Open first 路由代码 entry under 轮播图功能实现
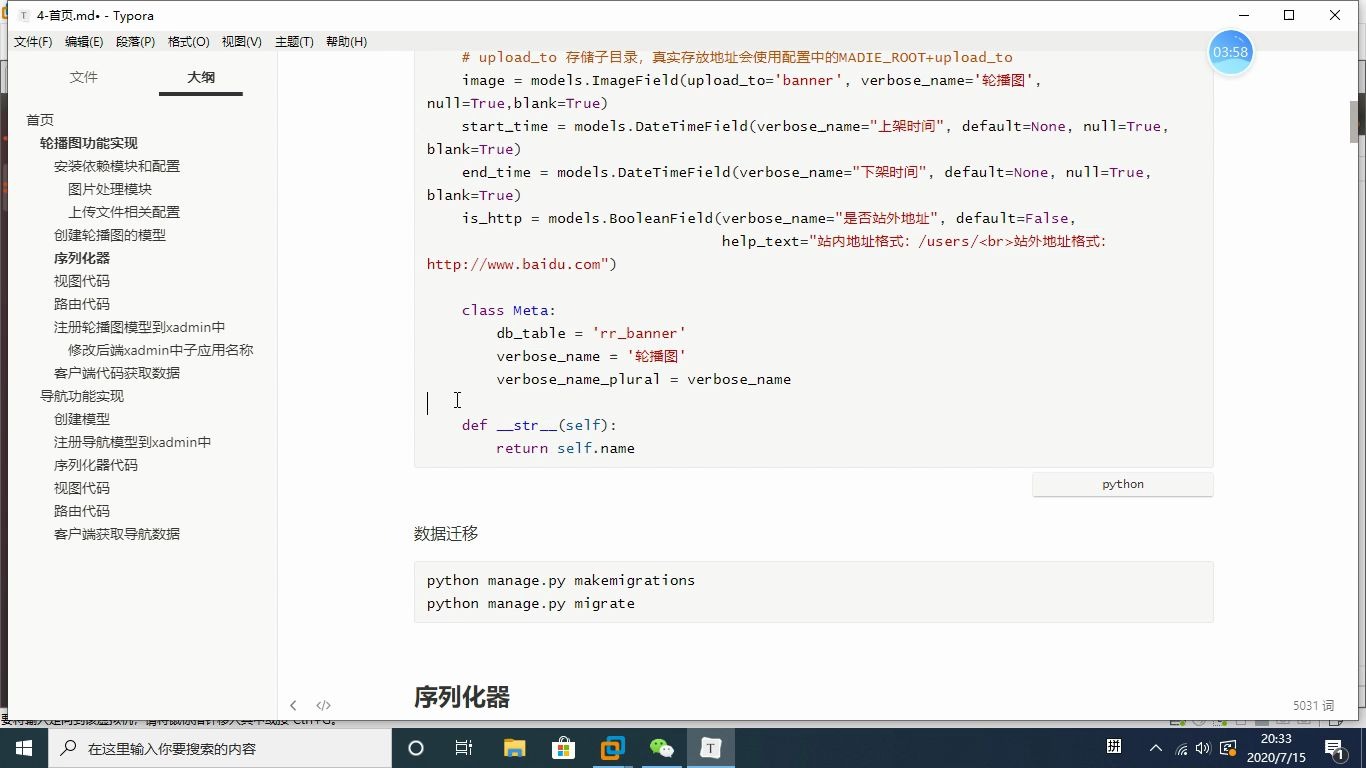Image resolution: width=1366 pixels, height=768 pixels. click(82, 304)
